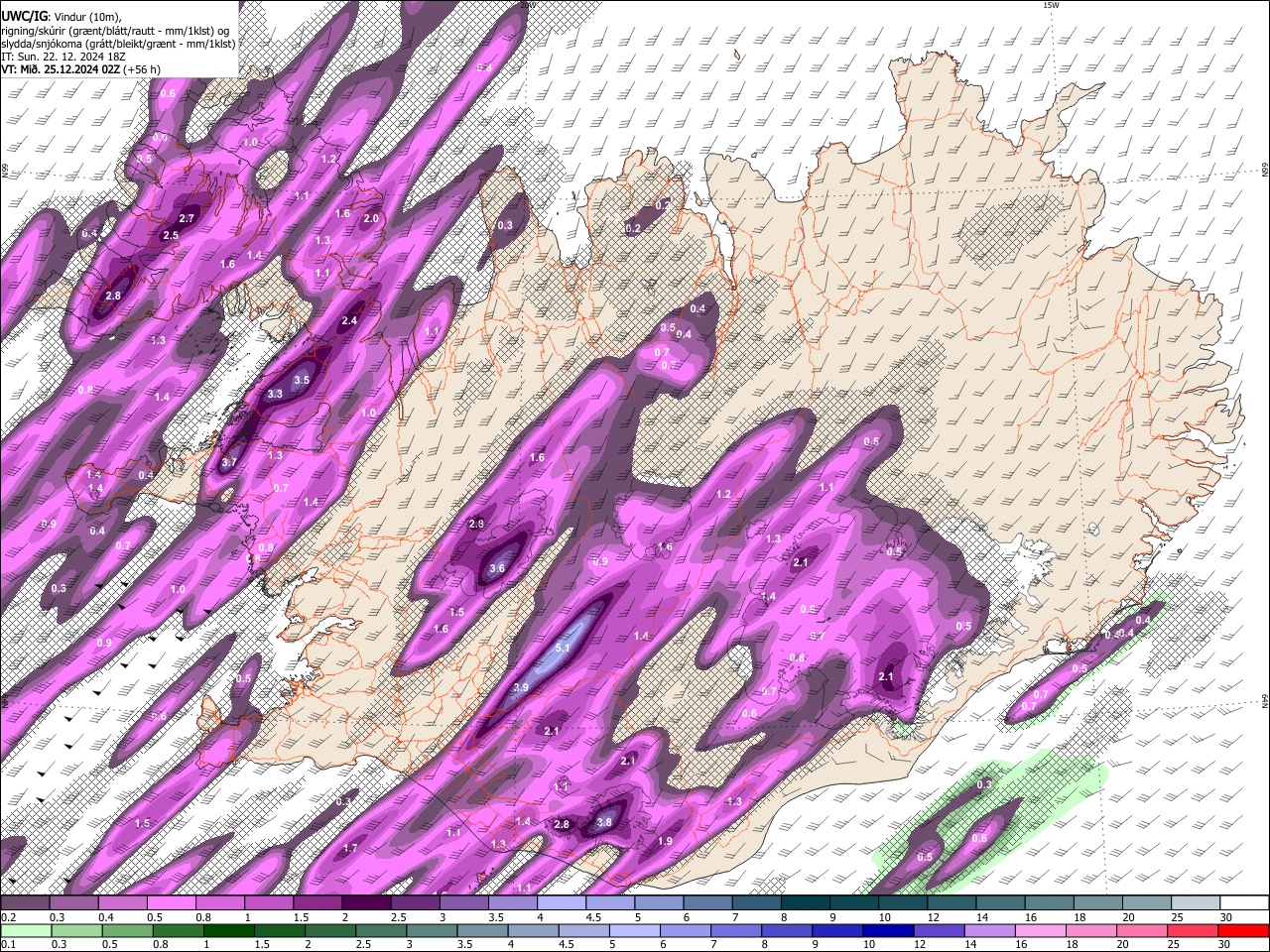Click the darkest blue 10 swatch in bottom legend row
The image size is (1270, 952).
(x=888, y=930)
